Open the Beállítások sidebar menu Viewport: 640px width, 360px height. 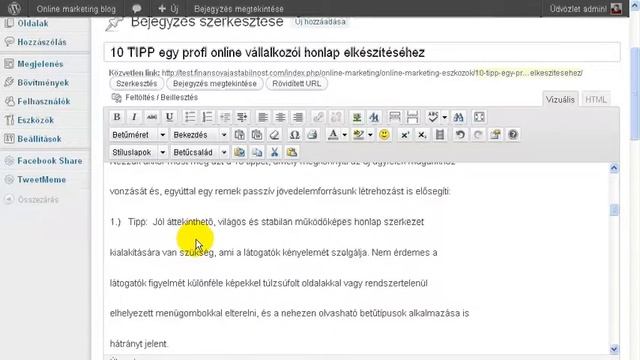[x=39, y=139]
